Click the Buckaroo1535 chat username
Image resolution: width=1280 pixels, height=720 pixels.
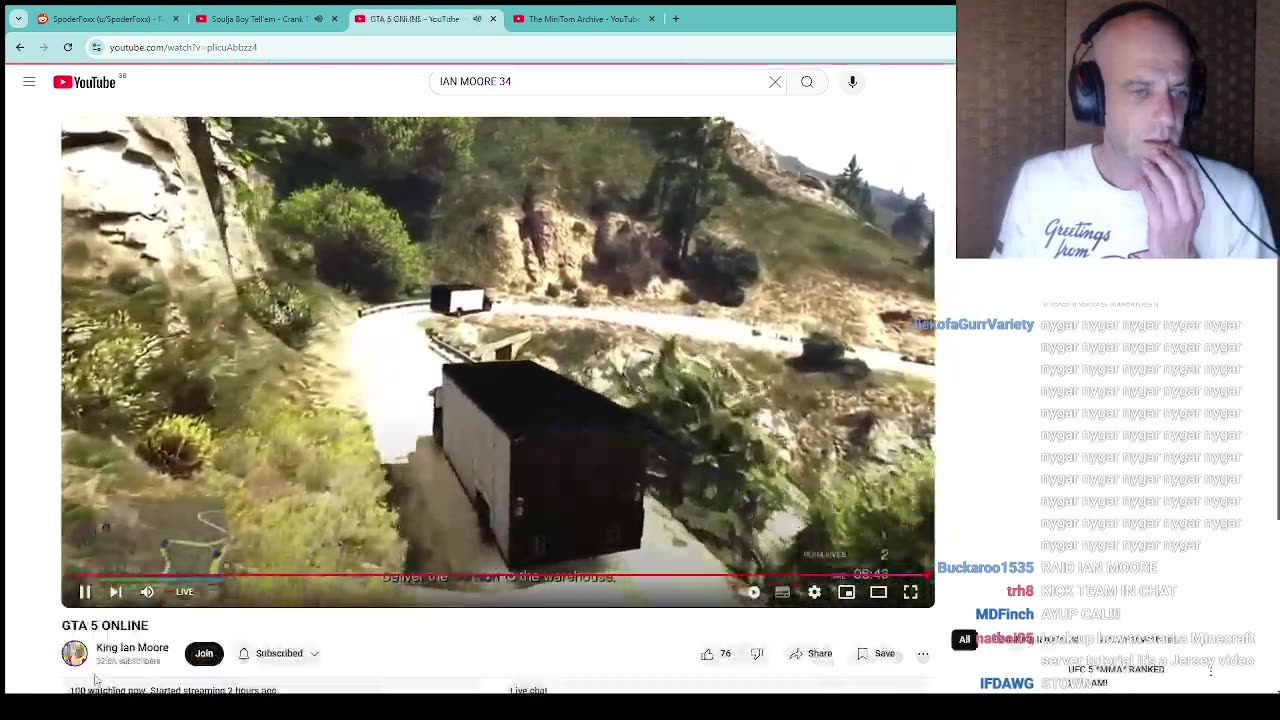(x=985, y=568)
